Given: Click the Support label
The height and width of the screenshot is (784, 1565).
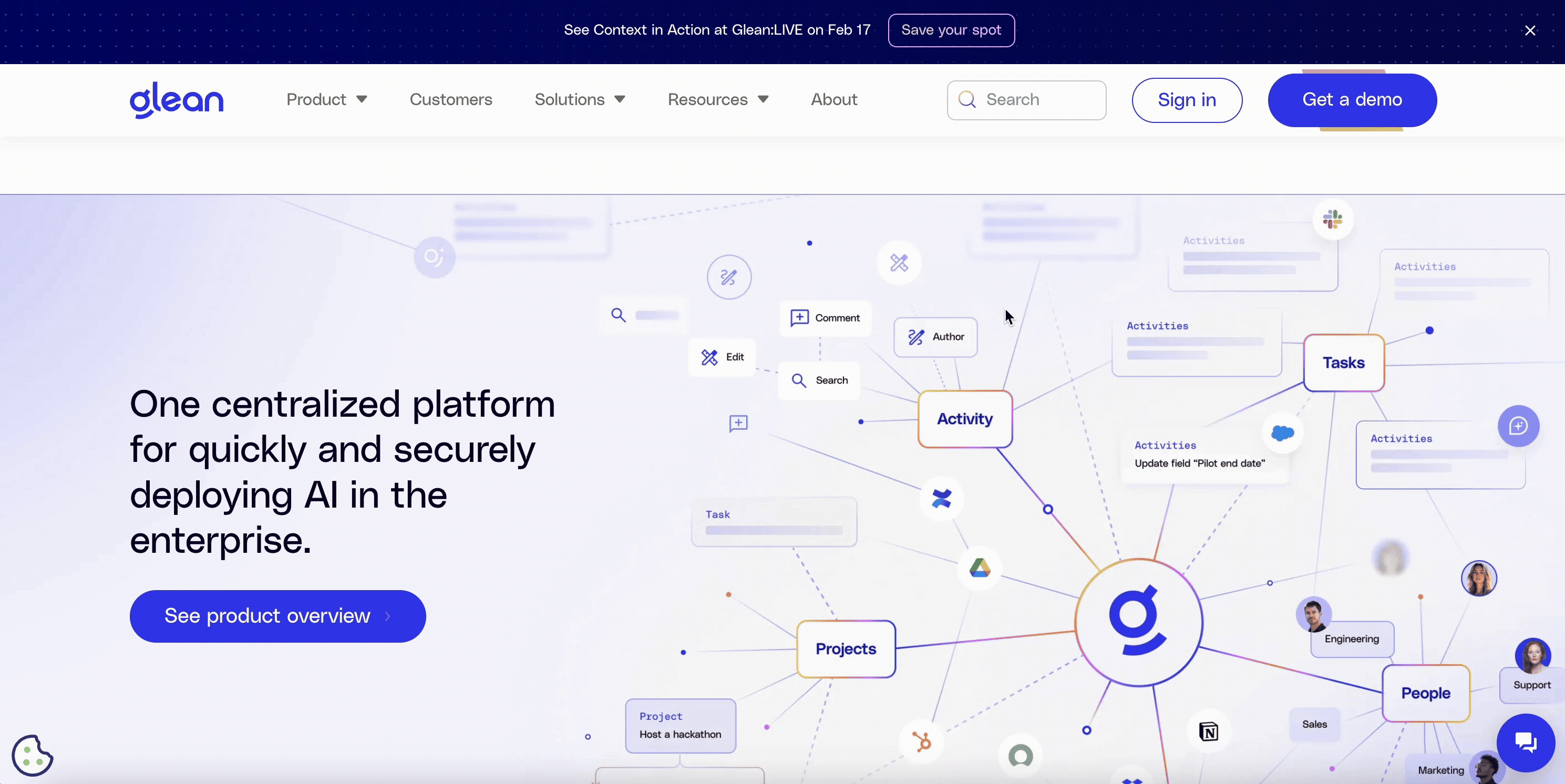Looking at the screenshot, I should pos(1531,685).
